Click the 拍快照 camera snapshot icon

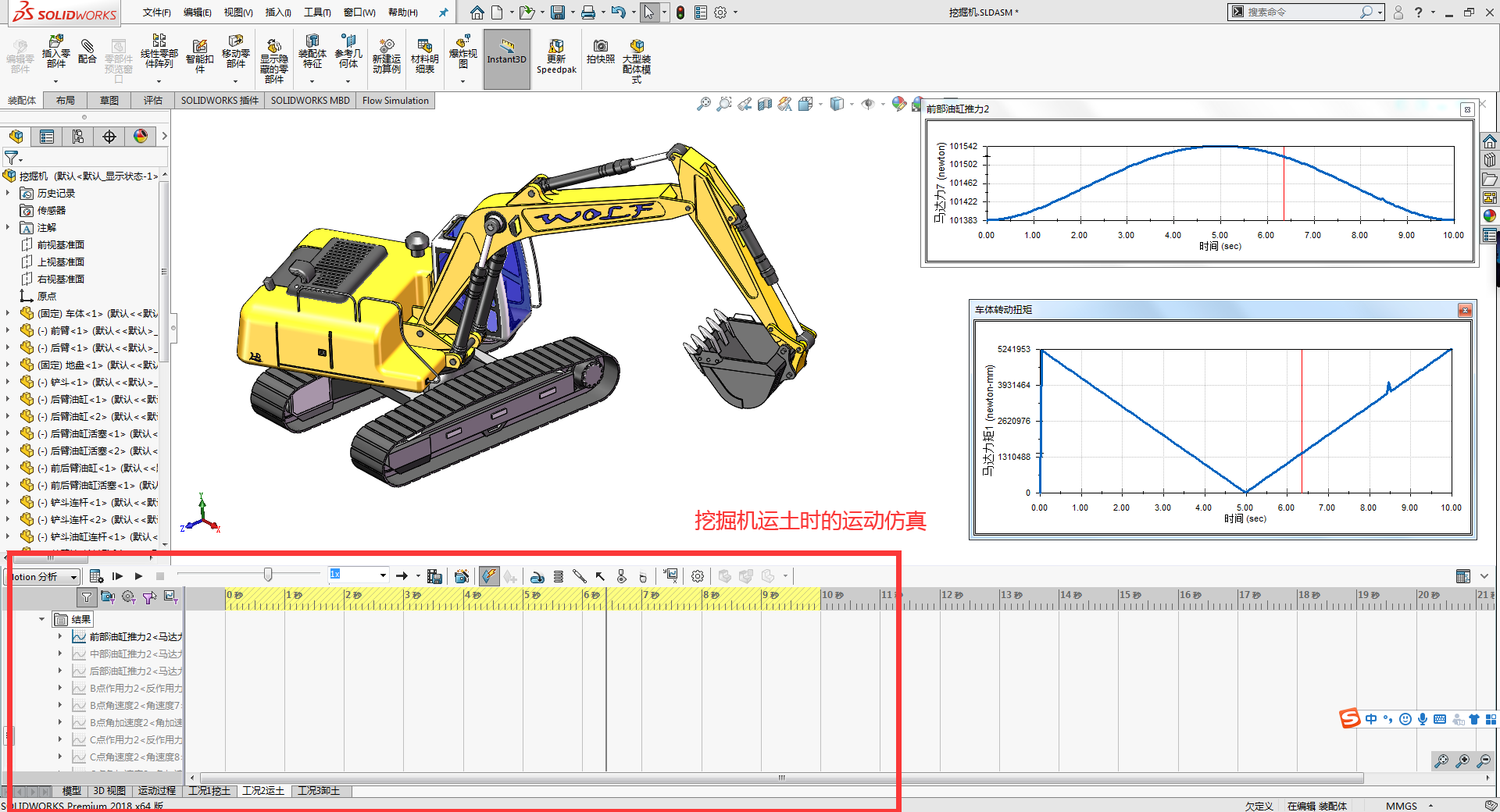tap(600, 48)
